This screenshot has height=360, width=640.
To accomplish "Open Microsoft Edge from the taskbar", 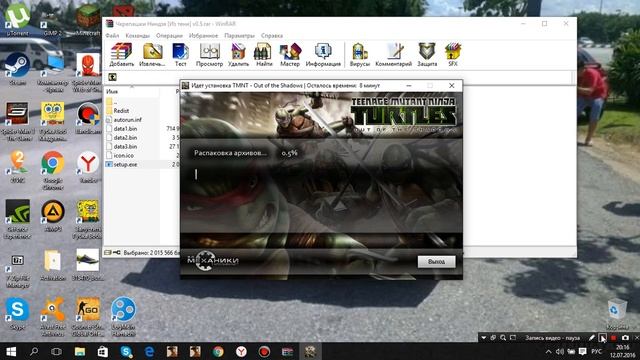I will point(149,351).
